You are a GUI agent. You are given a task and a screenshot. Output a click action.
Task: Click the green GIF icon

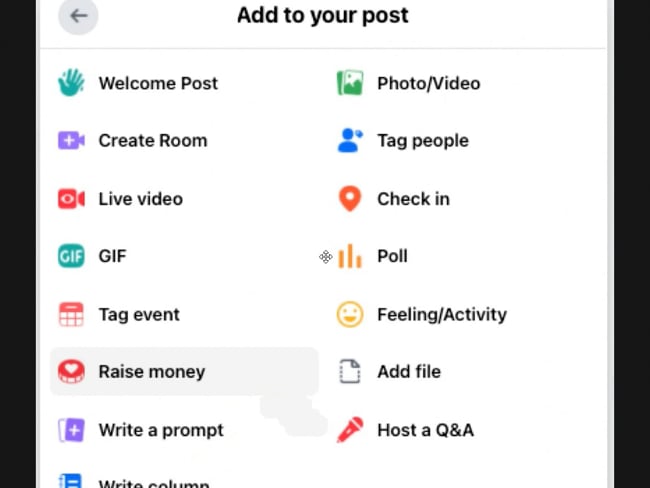click(71, 256)
